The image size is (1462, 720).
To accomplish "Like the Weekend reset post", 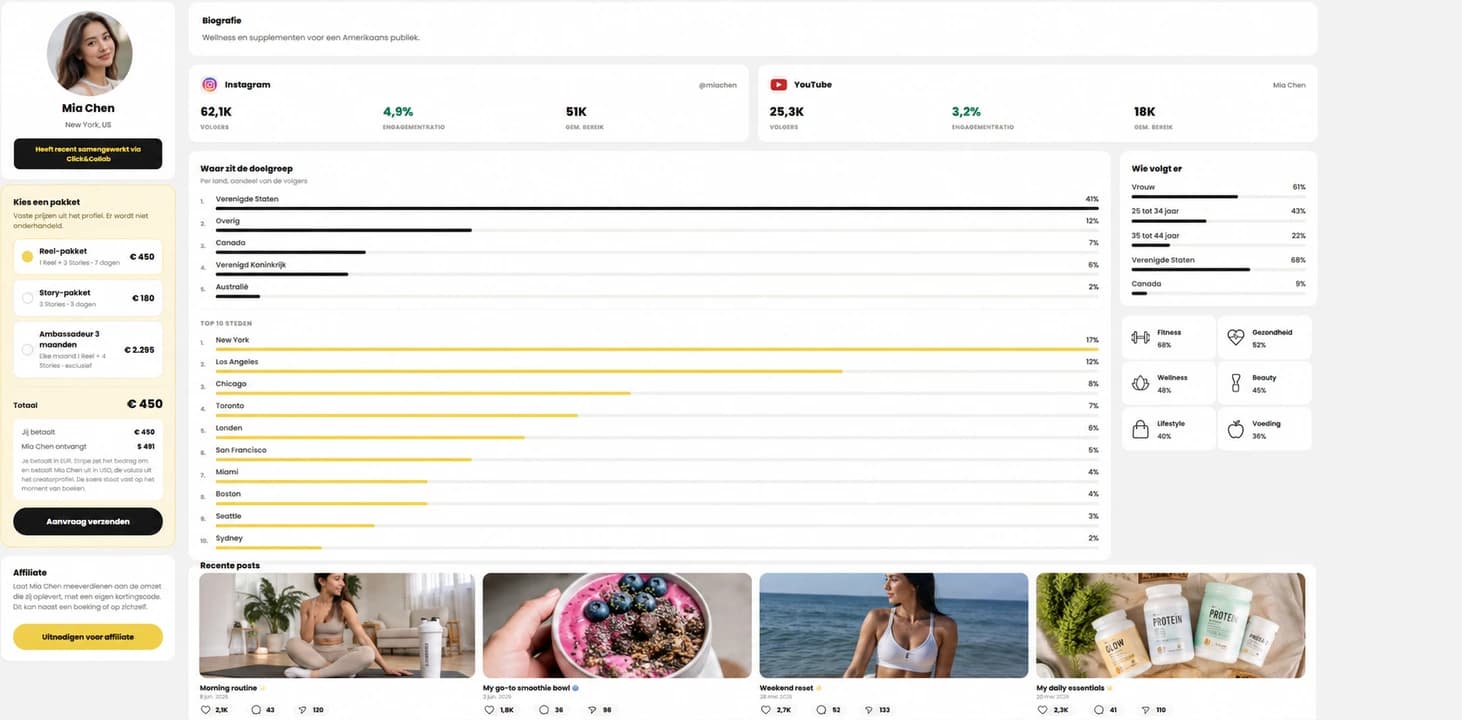I will click(x=767, y=710).
